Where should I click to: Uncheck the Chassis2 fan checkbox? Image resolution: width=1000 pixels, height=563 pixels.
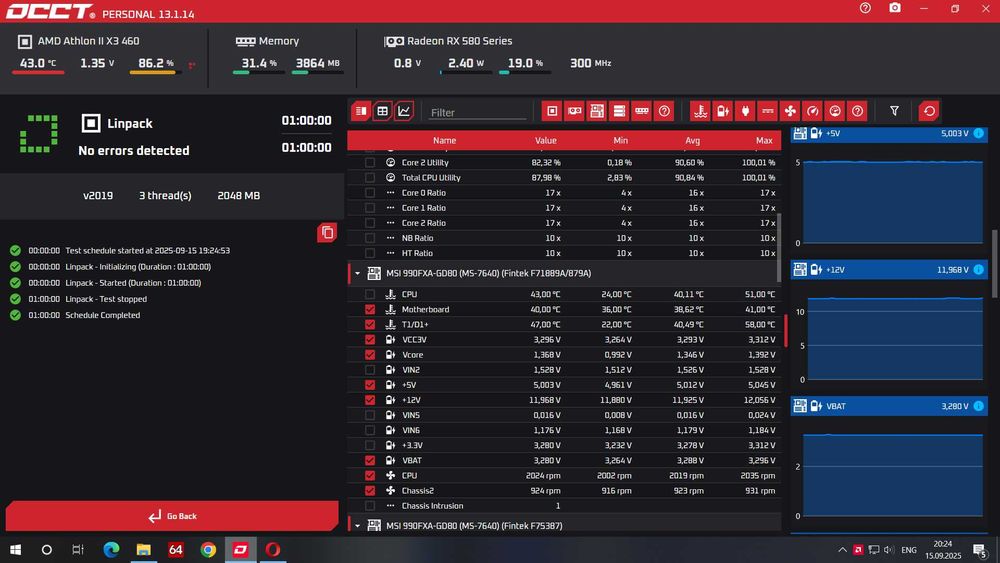[370, 490]
